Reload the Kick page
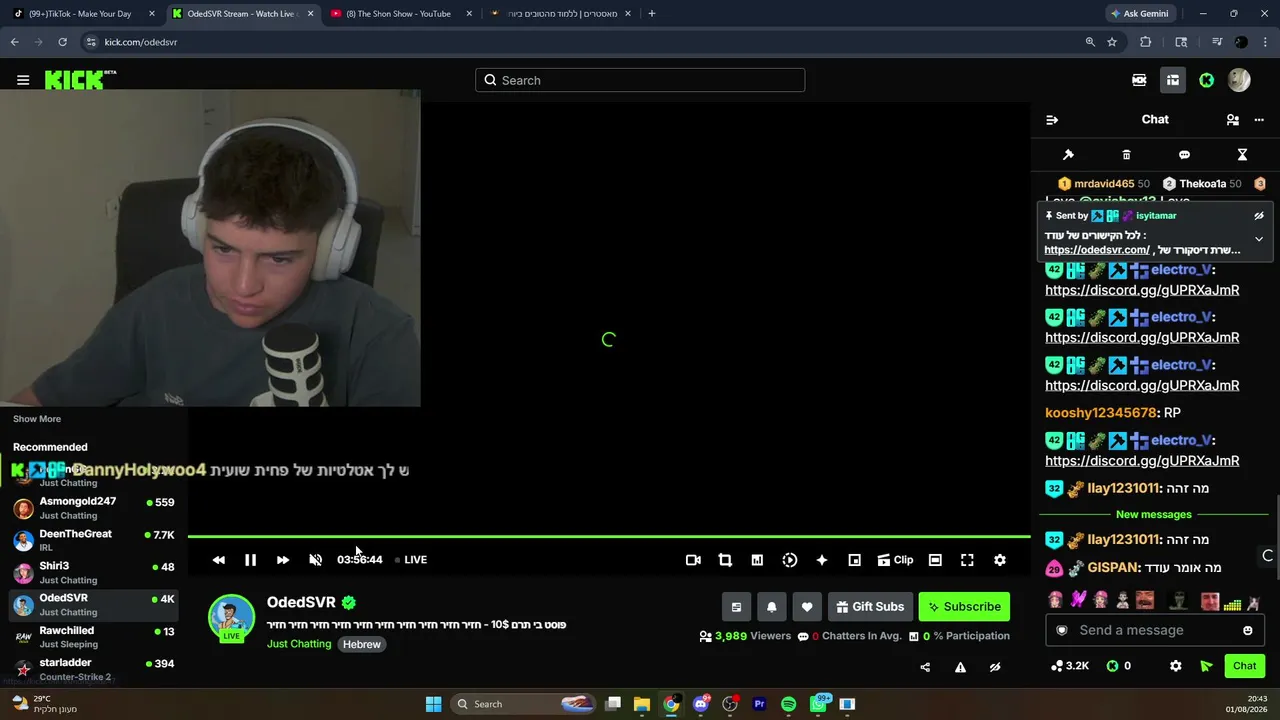Image resolution: width=1280 pixels, height=720 pixels. pos(62,42)
